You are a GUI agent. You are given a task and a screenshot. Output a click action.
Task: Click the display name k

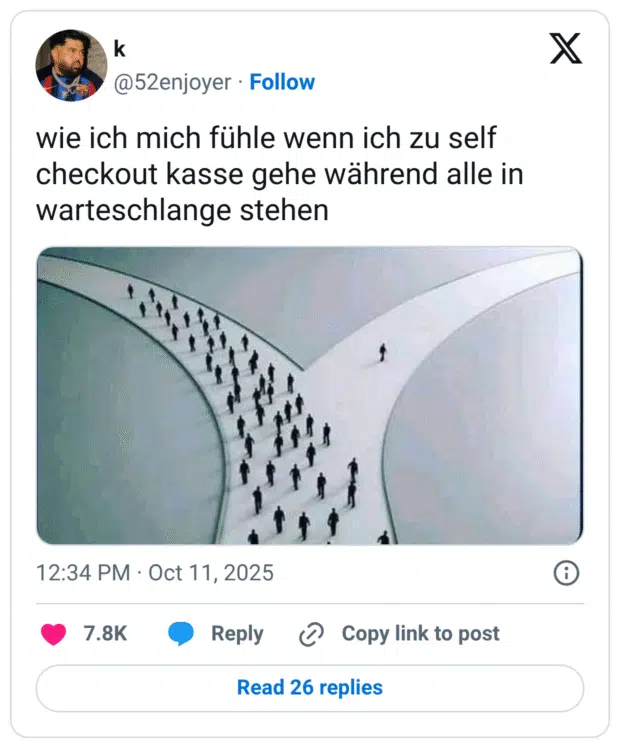coord(119,49)
